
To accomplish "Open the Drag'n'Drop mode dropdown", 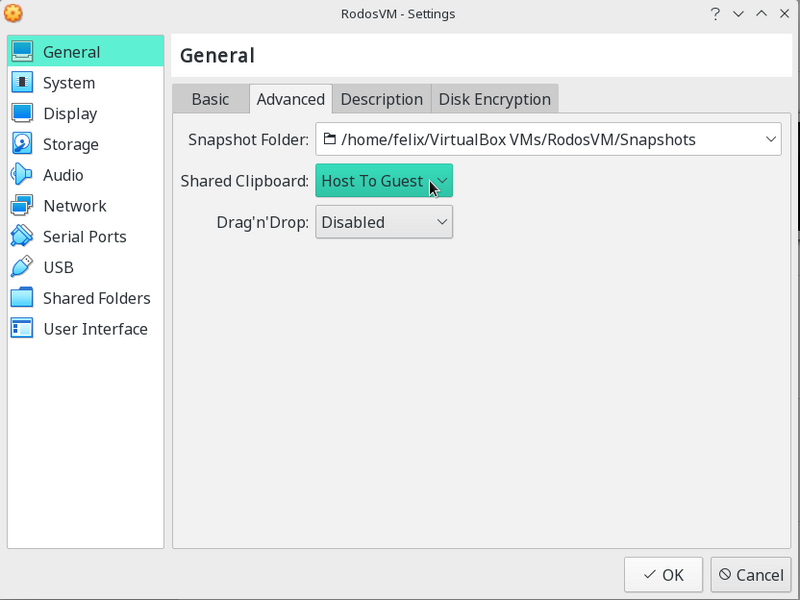I will (x=384, y=222).
